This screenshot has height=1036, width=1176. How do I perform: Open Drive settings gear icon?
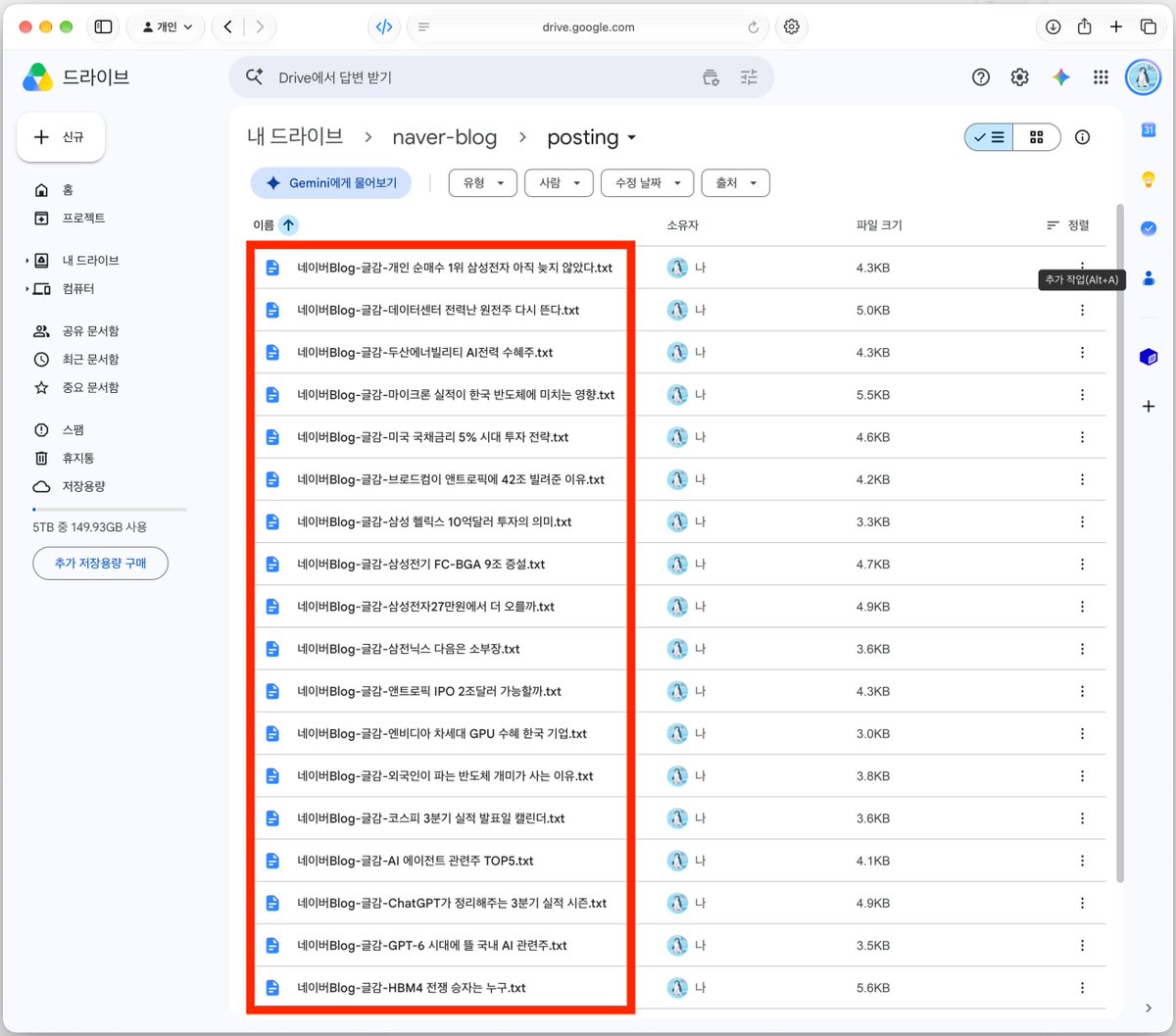point(1020,77)
